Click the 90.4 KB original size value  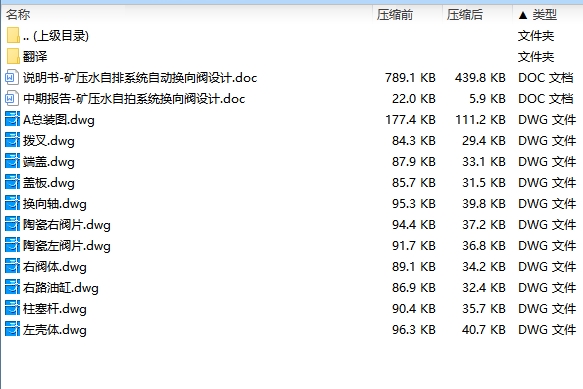point(414,309)
